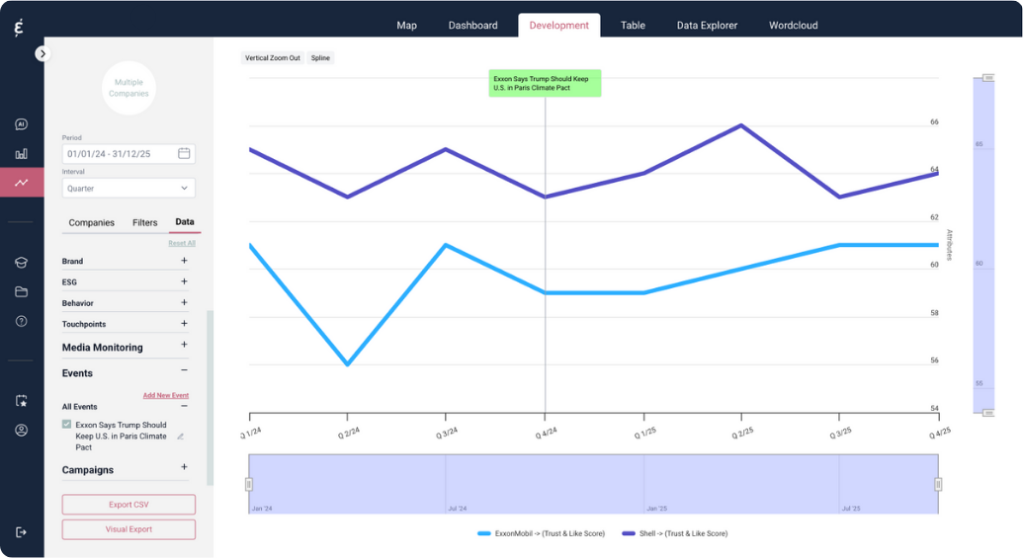The width and height of the screenshot is (1024, 558).
Task: Open the folder icon in sidebar
Action: coord(21,292)
